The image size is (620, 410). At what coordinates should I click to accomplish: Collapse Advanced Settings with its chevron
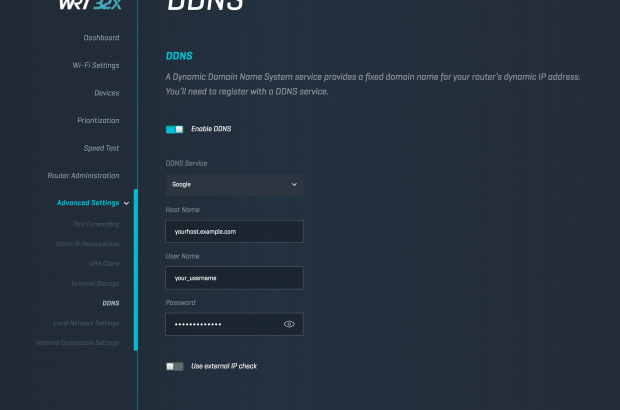[126, 203]
